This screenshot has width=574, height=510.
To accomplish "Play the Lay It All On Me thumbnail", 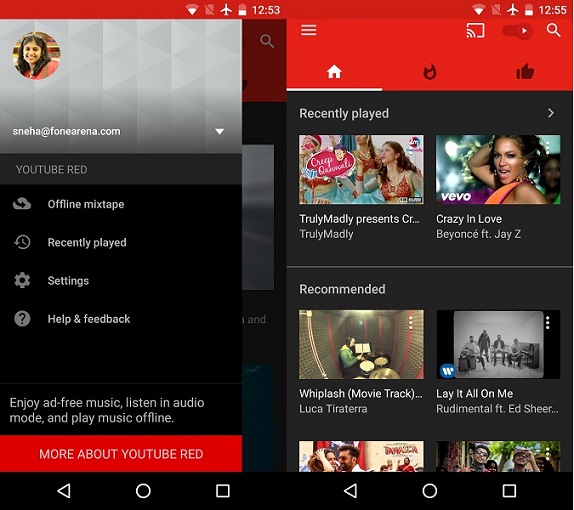I will pos(498,345).
